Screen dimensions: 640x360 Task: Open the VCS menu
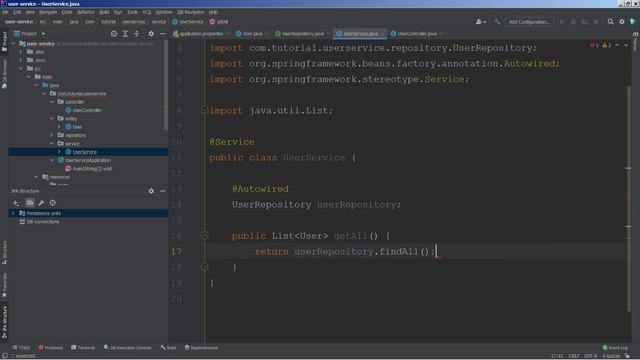coord(147,12)
